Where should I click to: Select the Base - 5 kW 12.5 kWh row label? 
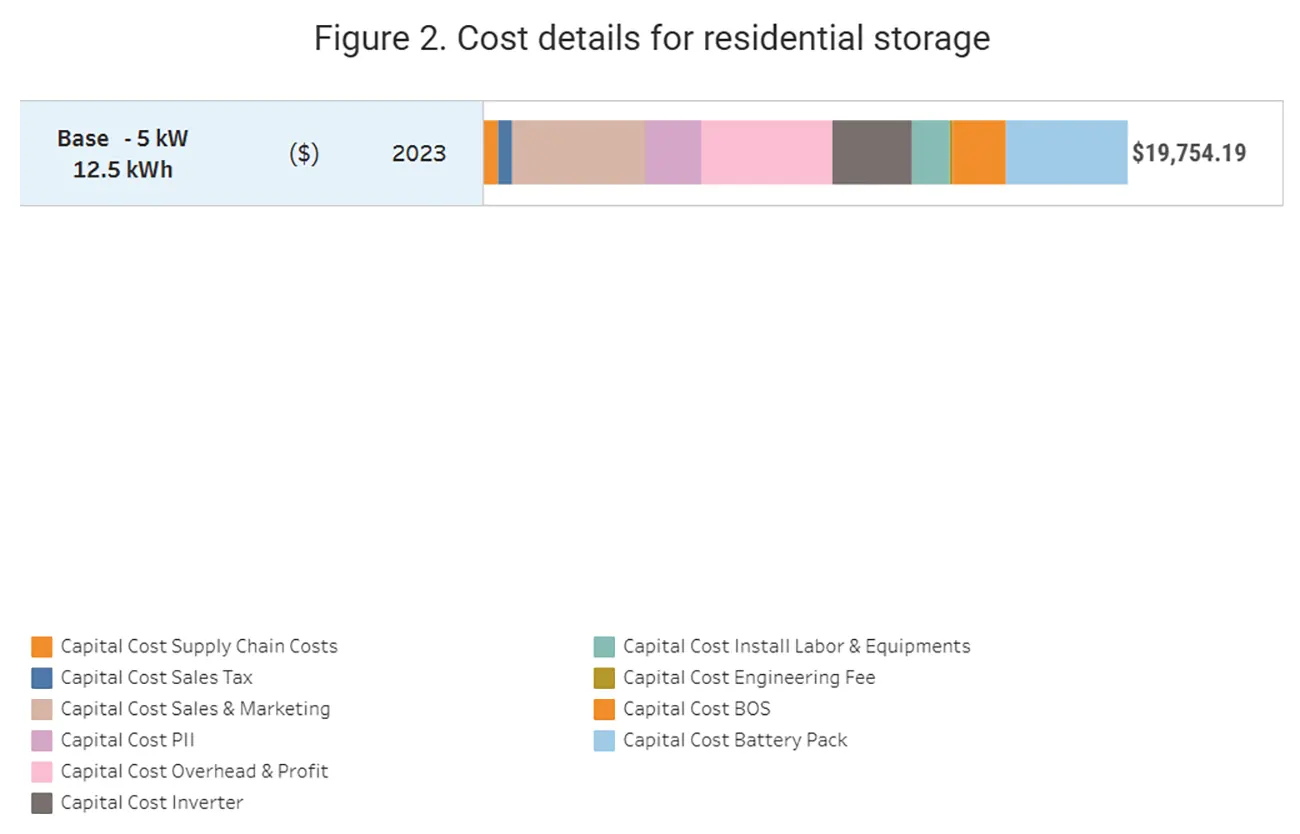point(122,153)
